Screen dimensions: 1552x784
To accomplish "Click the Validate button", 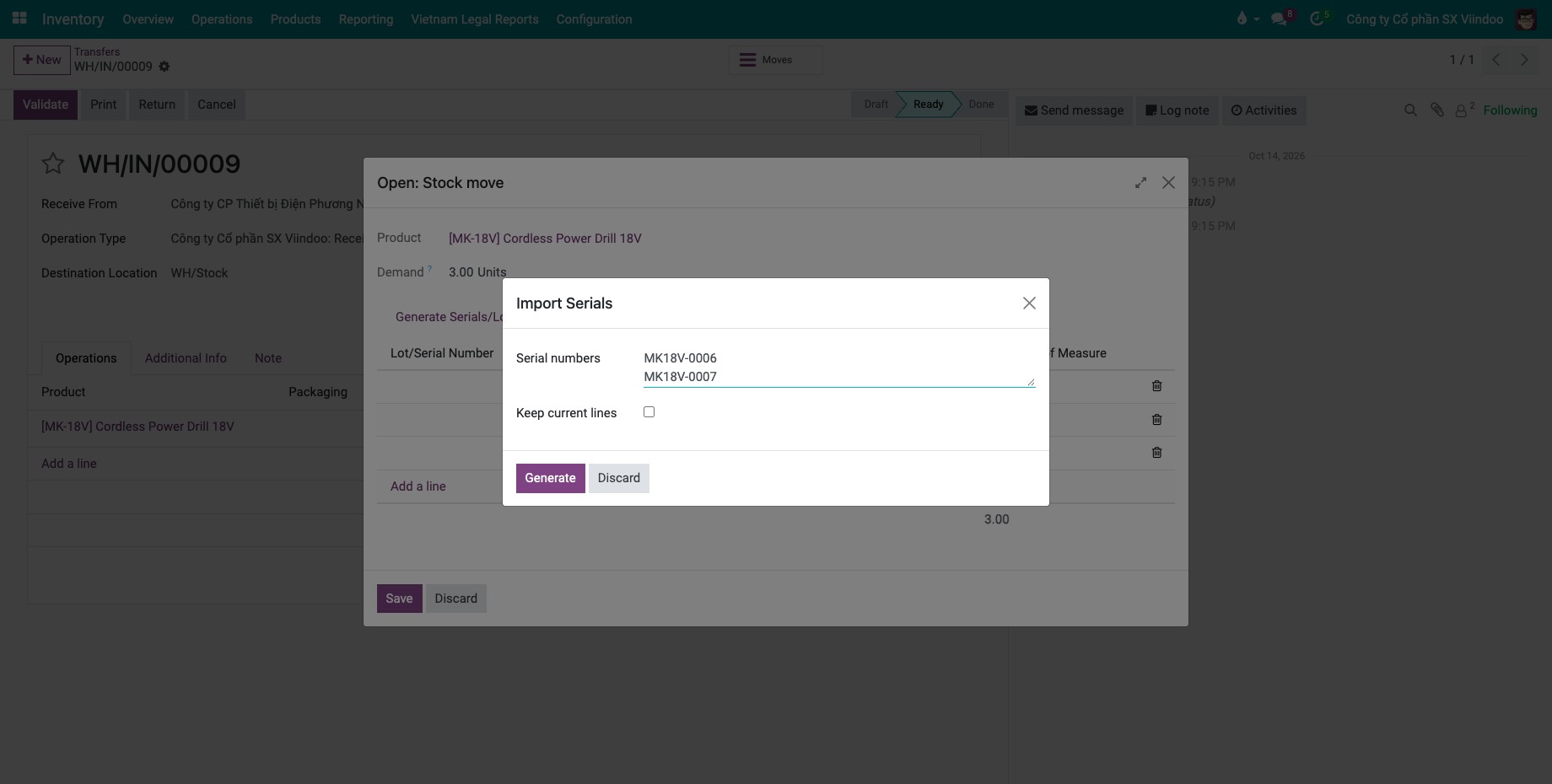I will 46,105.
